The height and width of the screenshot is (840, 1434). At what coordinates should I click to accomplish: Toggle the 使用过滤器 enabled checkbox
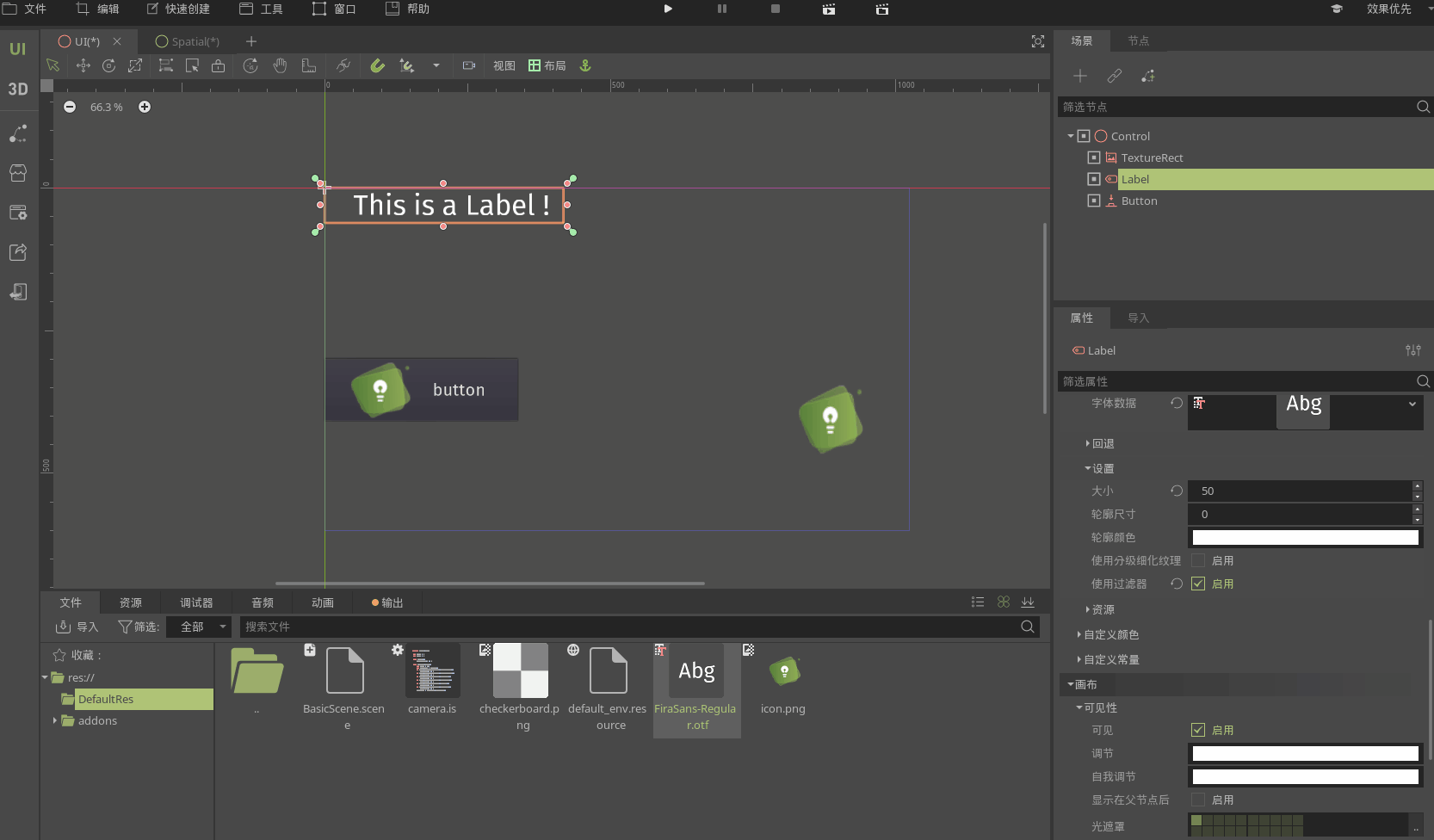point(1197,584)
